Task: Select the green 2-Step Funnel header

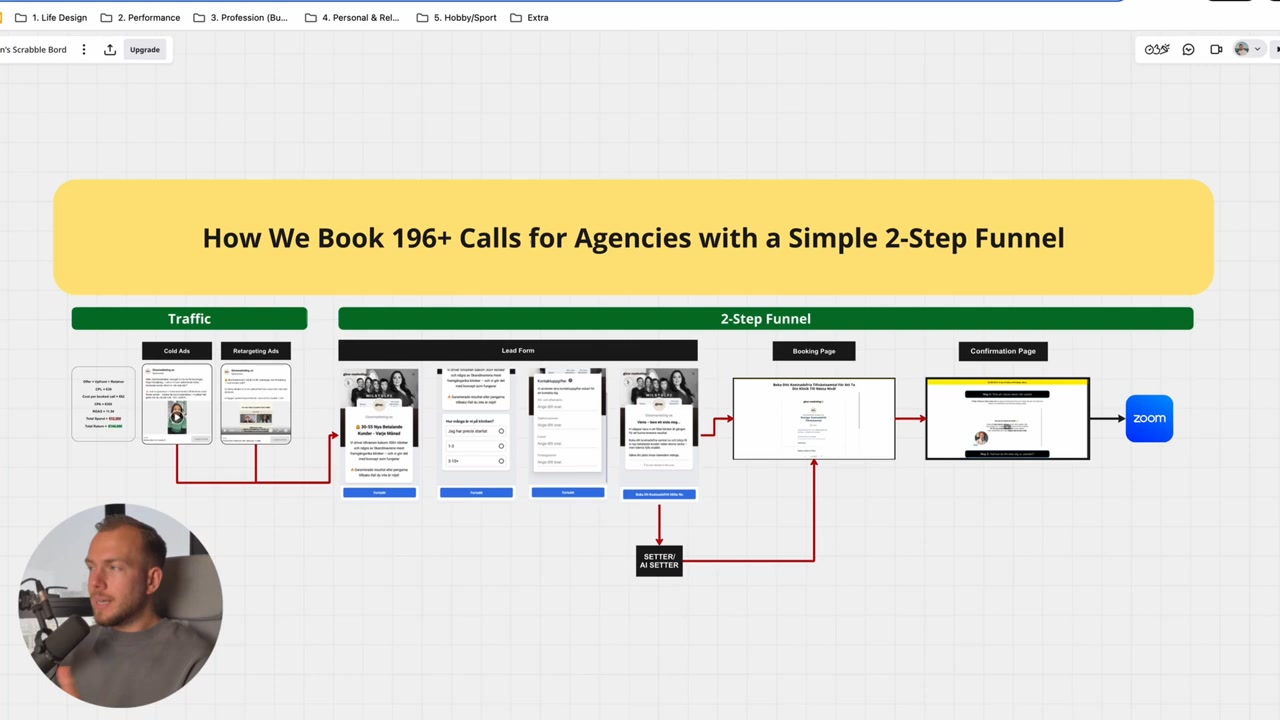Action: point(765,318)
